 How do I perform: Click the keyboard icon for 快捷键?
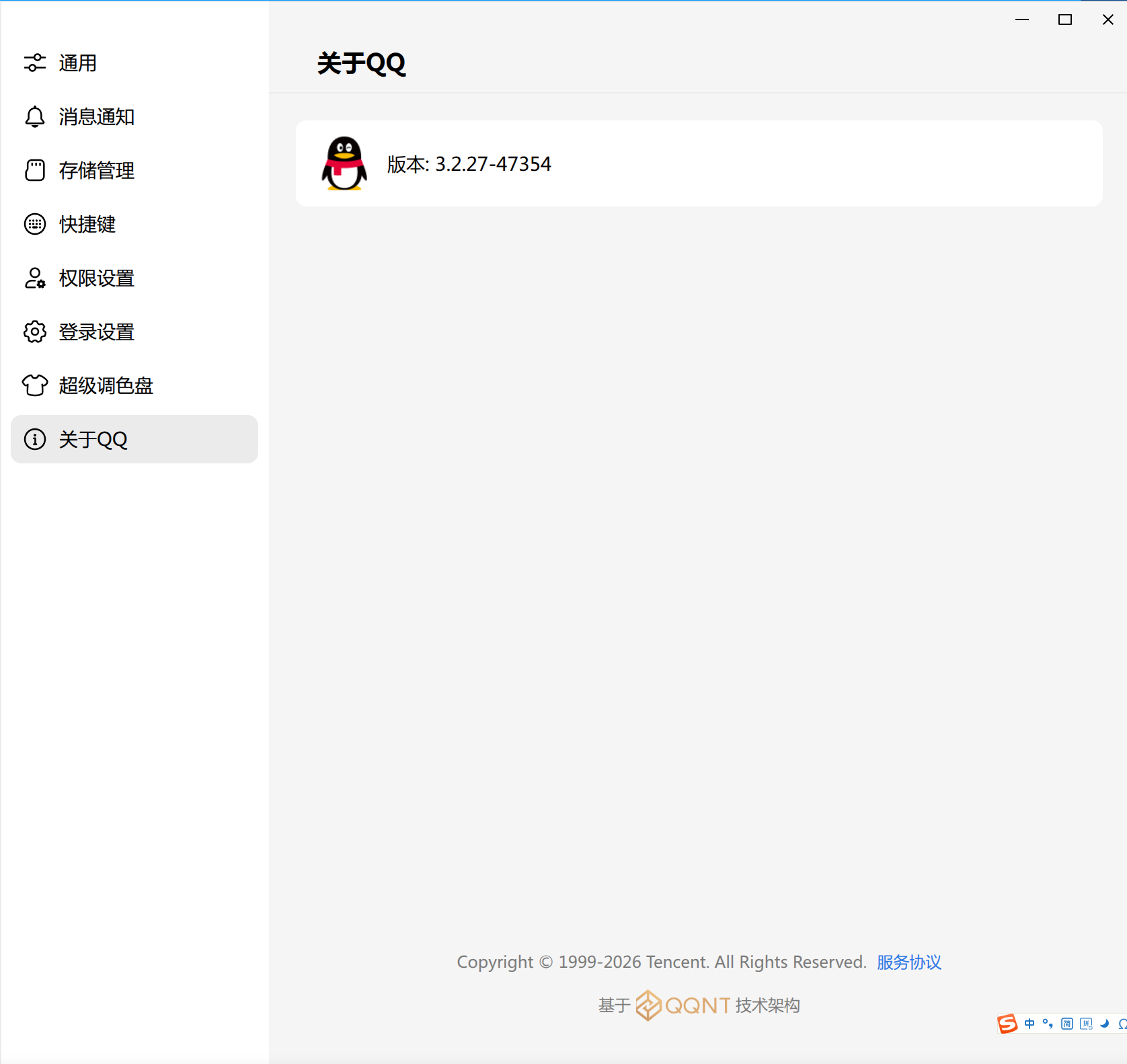click(35, 224)
